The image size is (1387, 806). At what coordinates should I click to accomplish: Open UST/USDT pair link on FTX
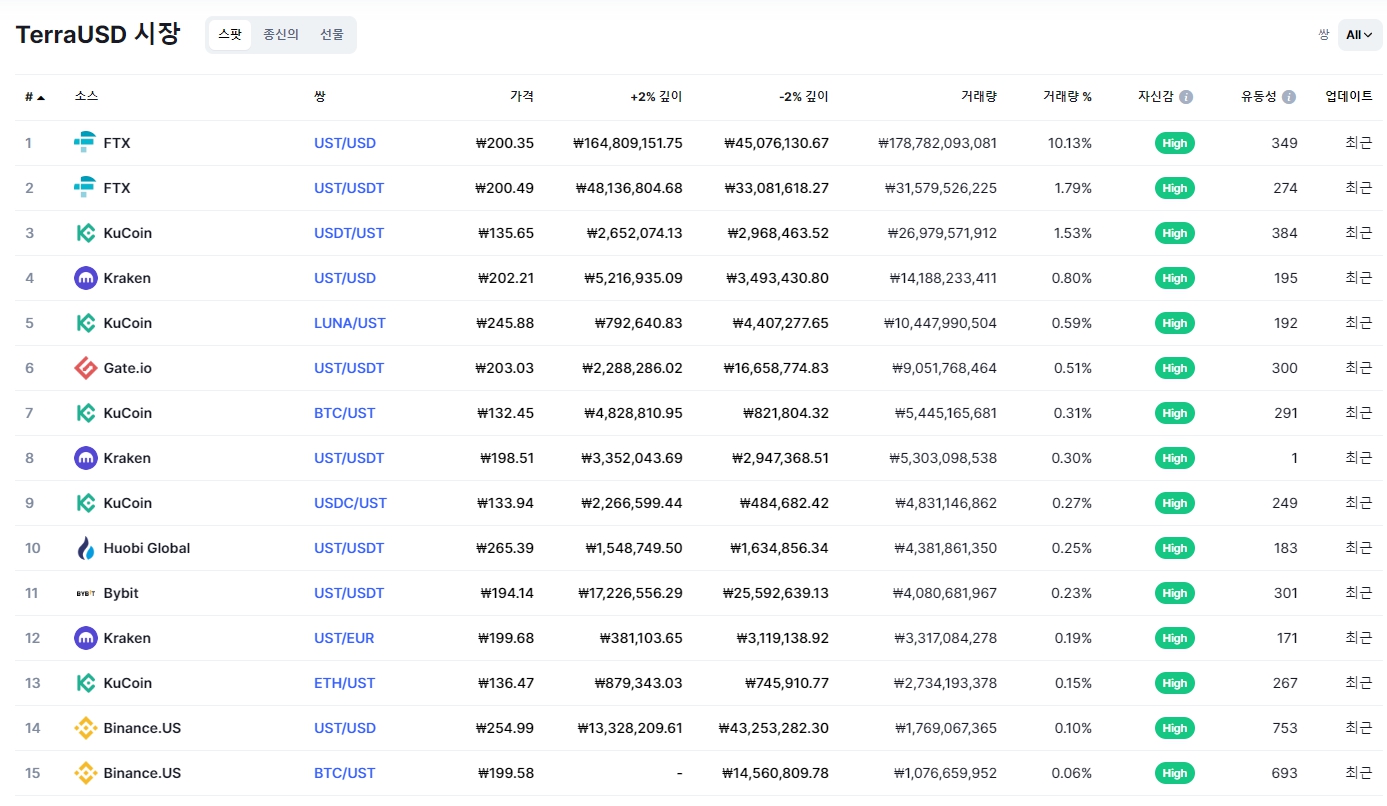coord(349,188)
